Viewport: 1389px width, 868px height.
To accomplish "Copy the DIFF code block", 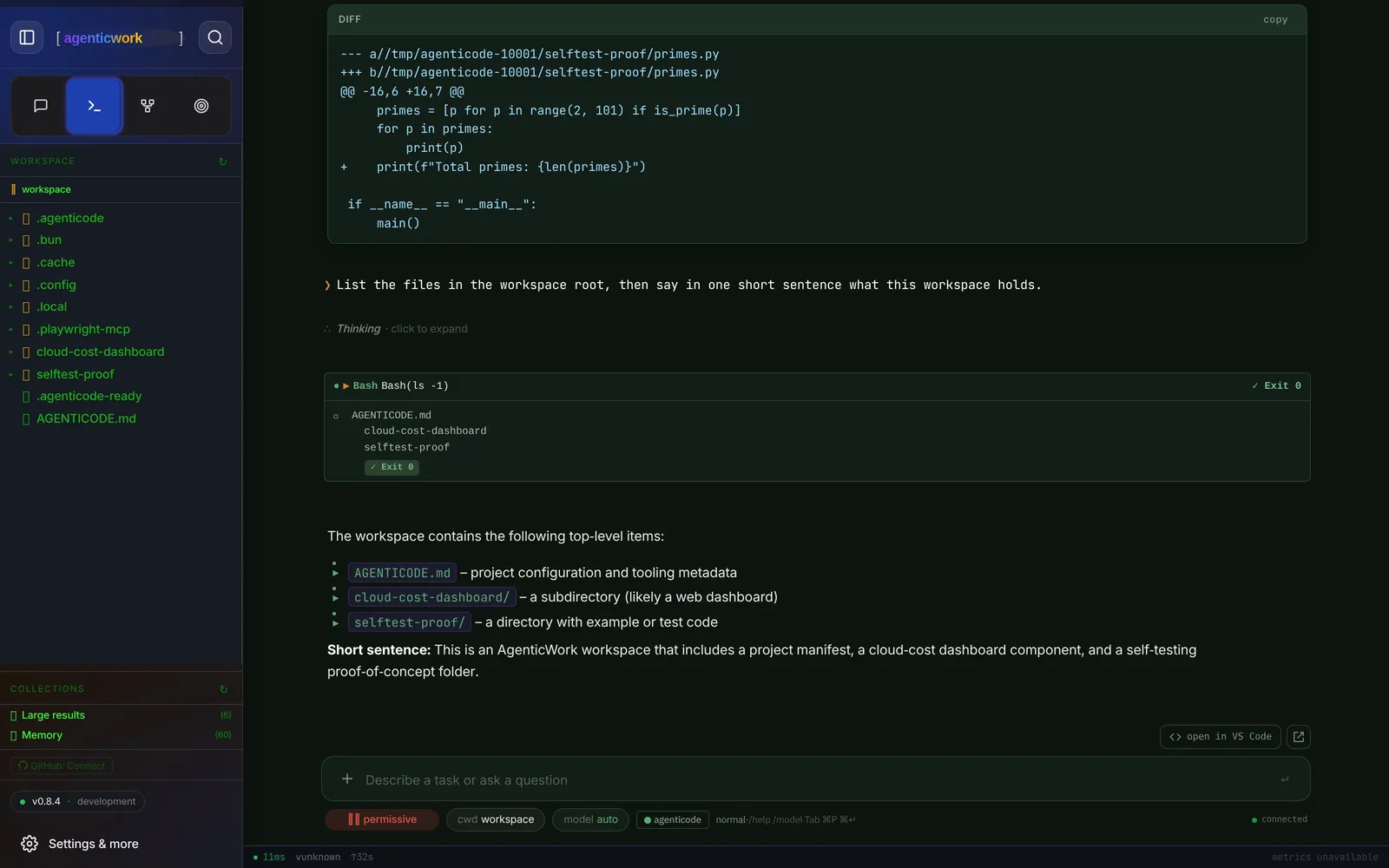I will (x=1275, y=19).
